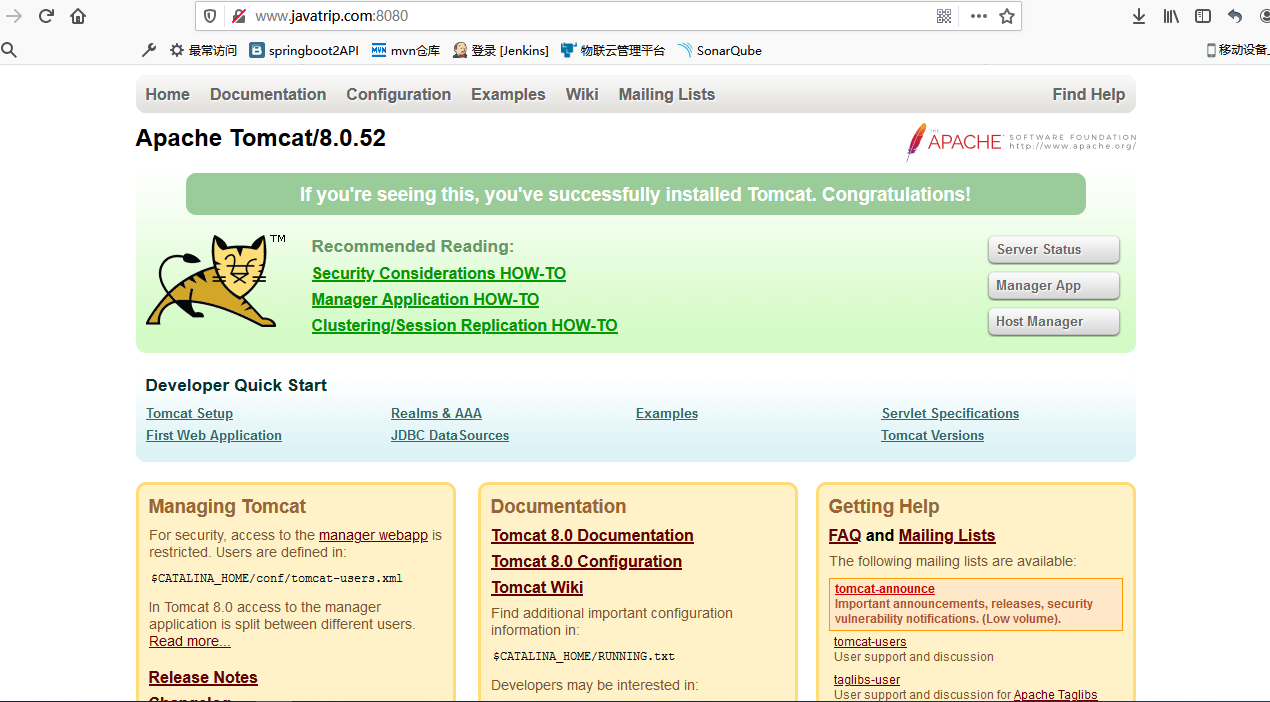
Task: Bookmark this page with star icon
Action: point(1007,16)
